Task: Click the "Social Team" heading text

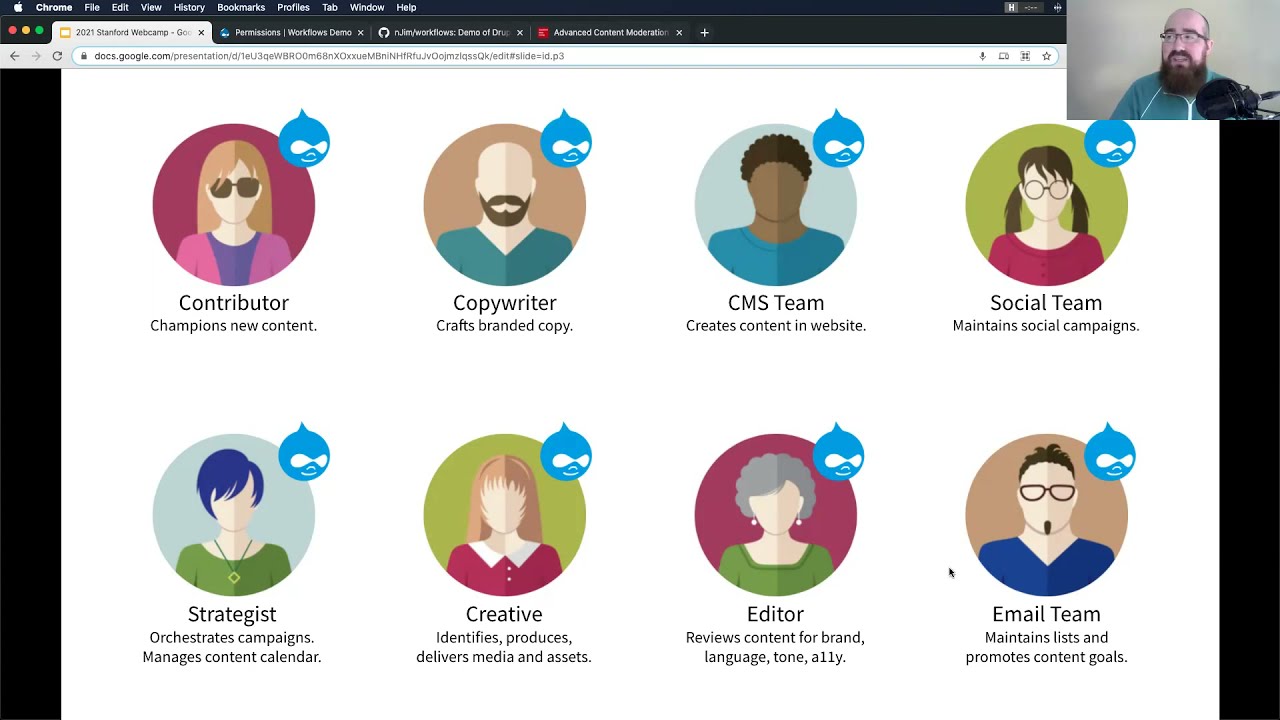Action: pos(1046,303)
